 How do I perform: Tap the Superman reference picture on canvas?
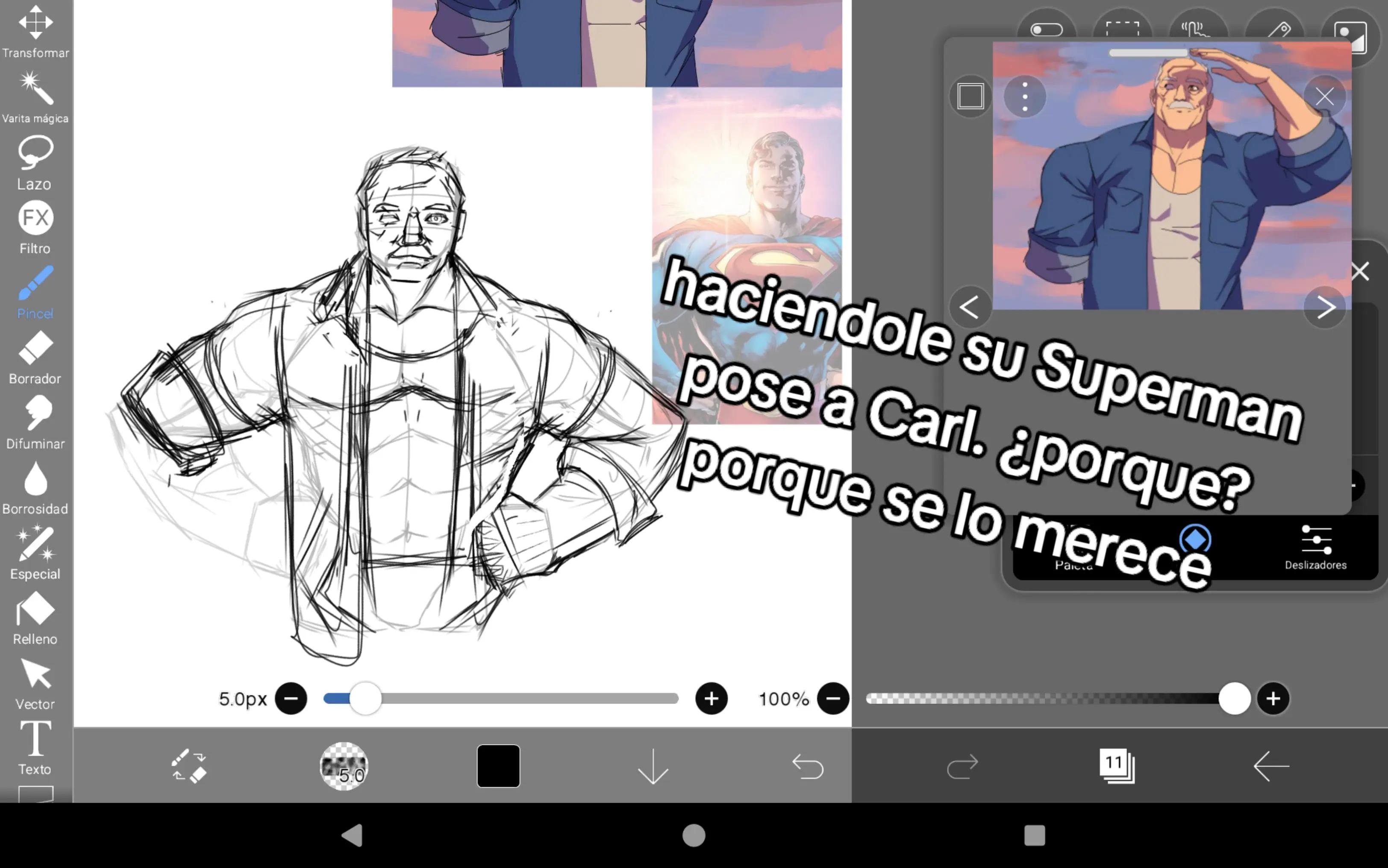point(747,255)
